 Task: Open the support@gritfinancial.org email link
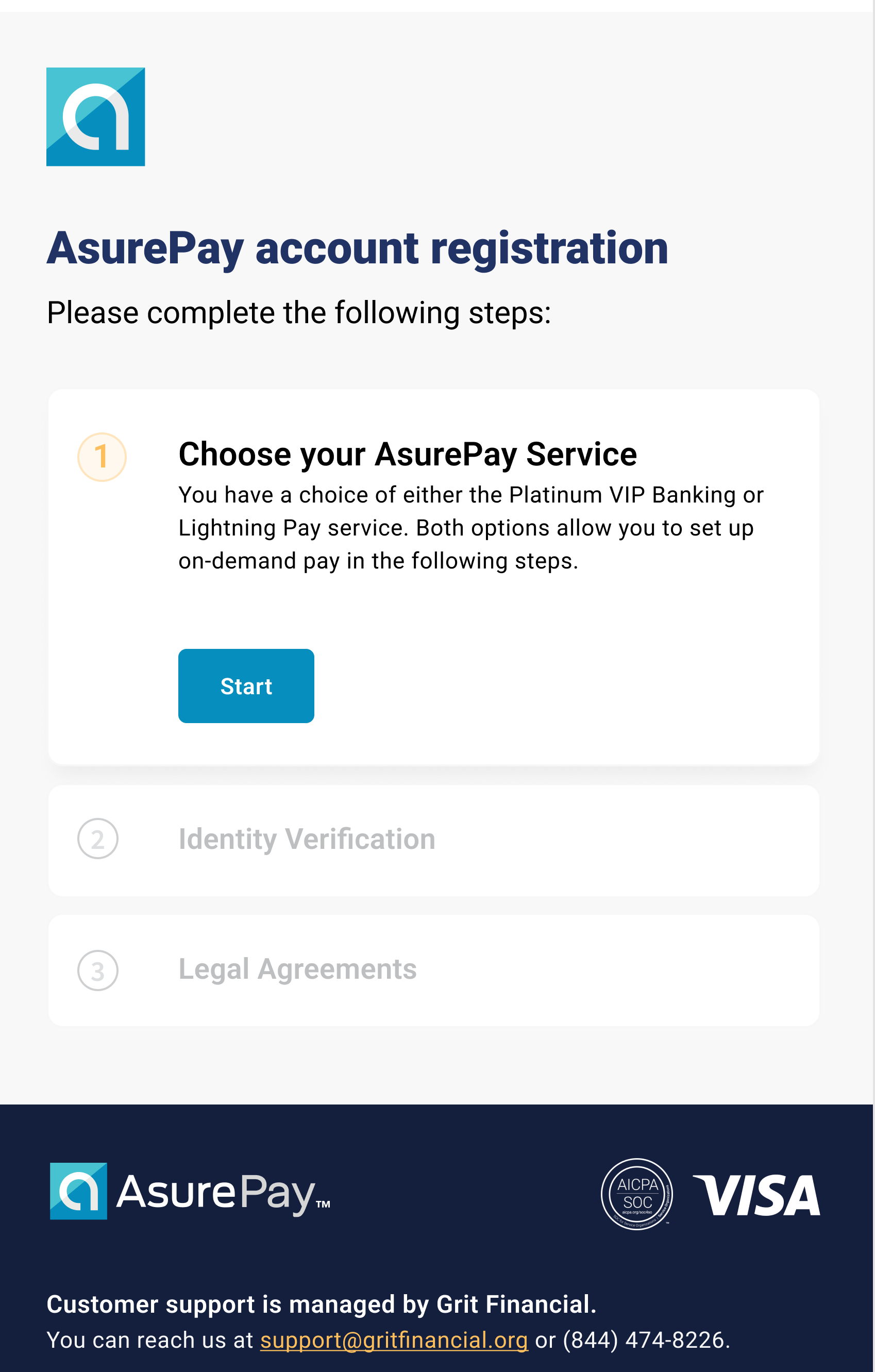[x=394, y=1340]
